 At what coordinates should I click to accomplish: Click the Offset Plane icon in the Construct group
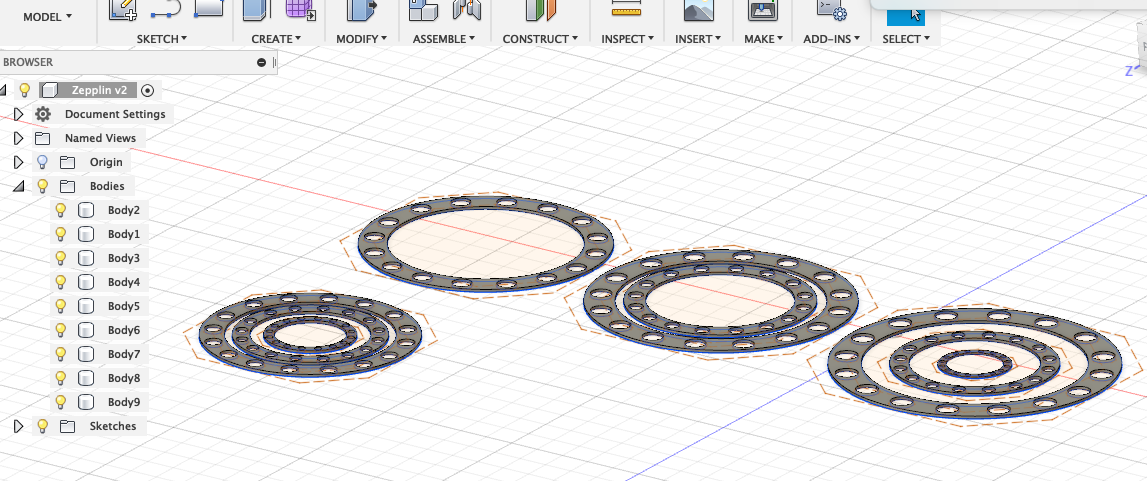541,10
